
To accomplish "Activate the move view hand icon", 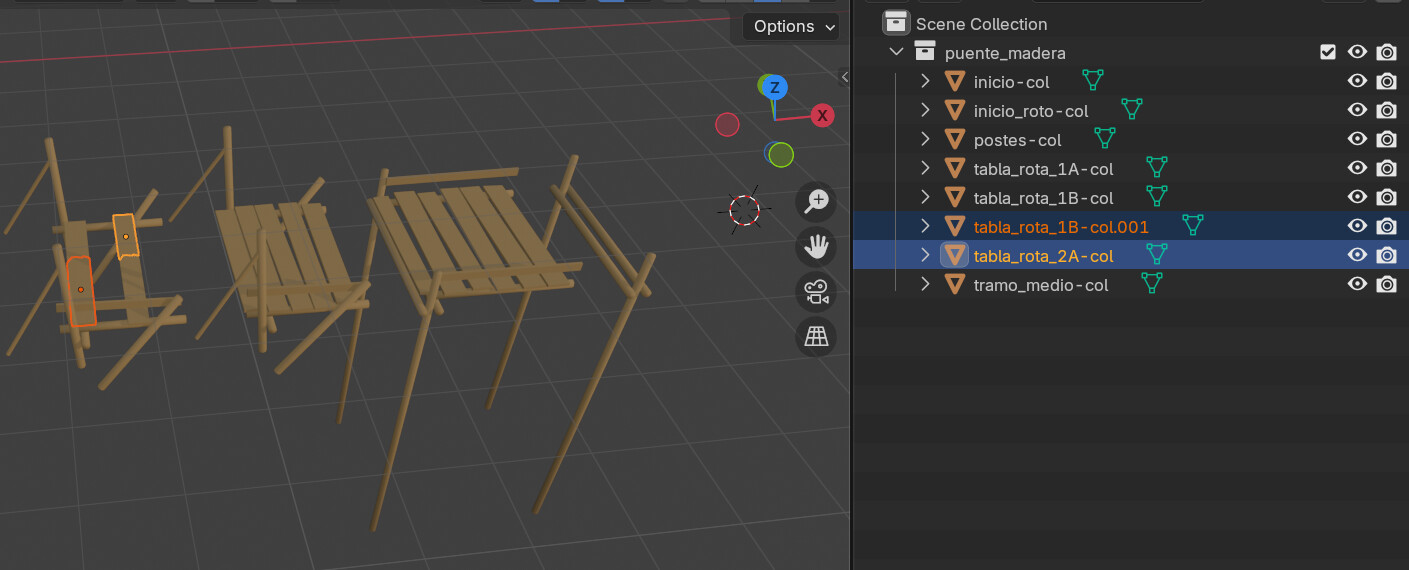I will tap(817, 247).
